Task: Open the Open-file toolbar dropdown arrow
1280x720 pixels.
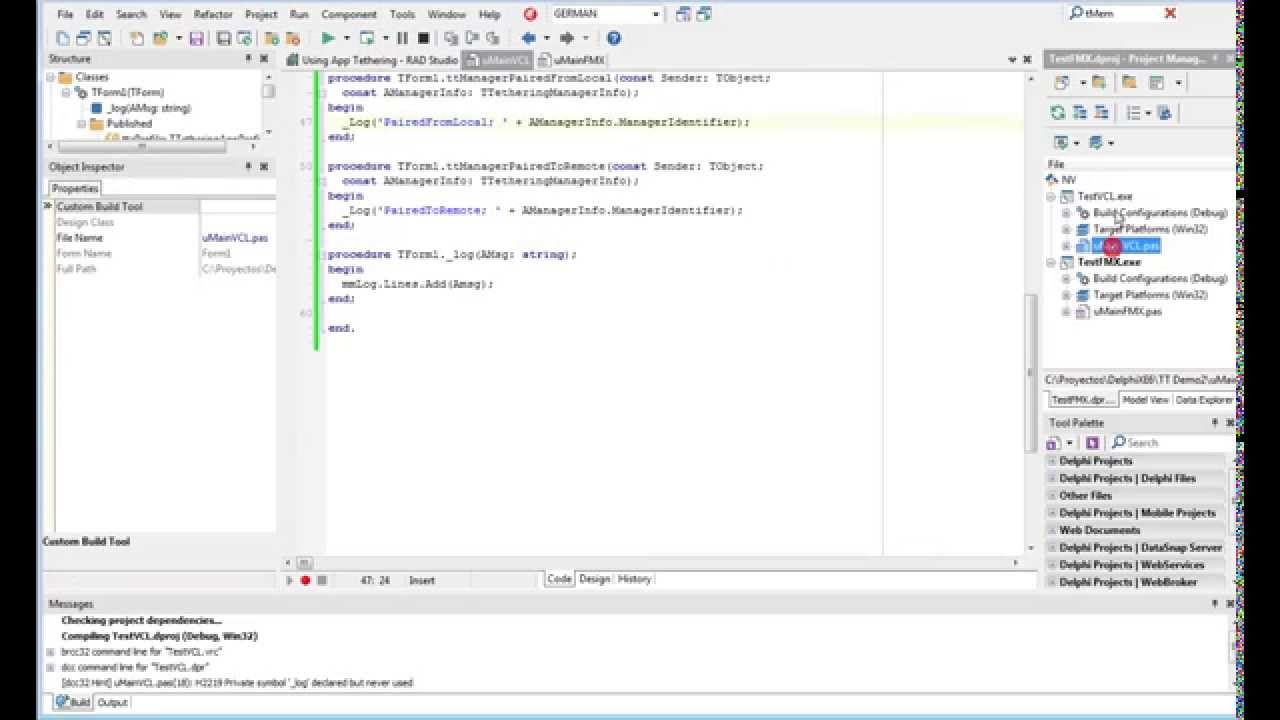Action: pyautogui.click(x=179, y=38)
